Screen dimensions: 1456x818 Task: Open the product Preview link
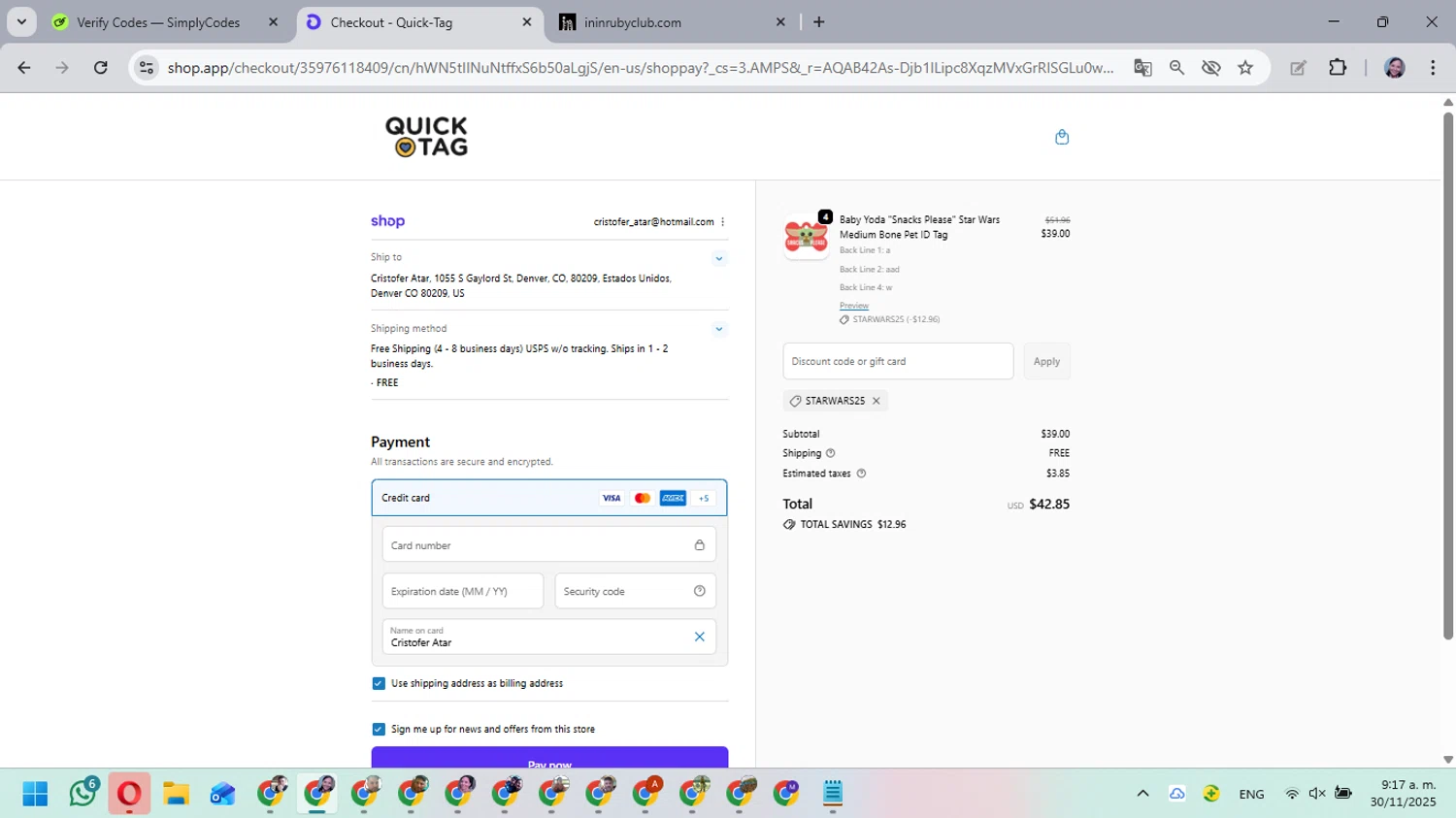[854, 306]
